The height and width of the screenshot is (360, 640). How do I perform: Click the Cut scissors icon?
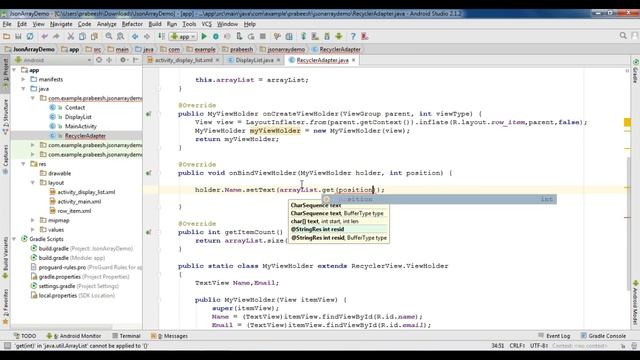click(x=71, y=36)
